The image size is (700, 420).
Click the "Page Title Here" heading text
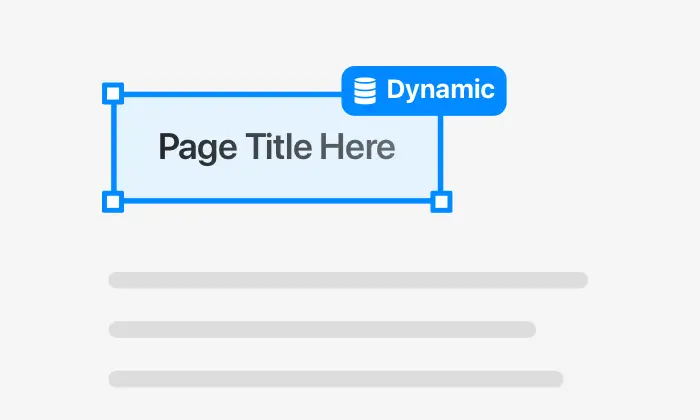point(277,147)
